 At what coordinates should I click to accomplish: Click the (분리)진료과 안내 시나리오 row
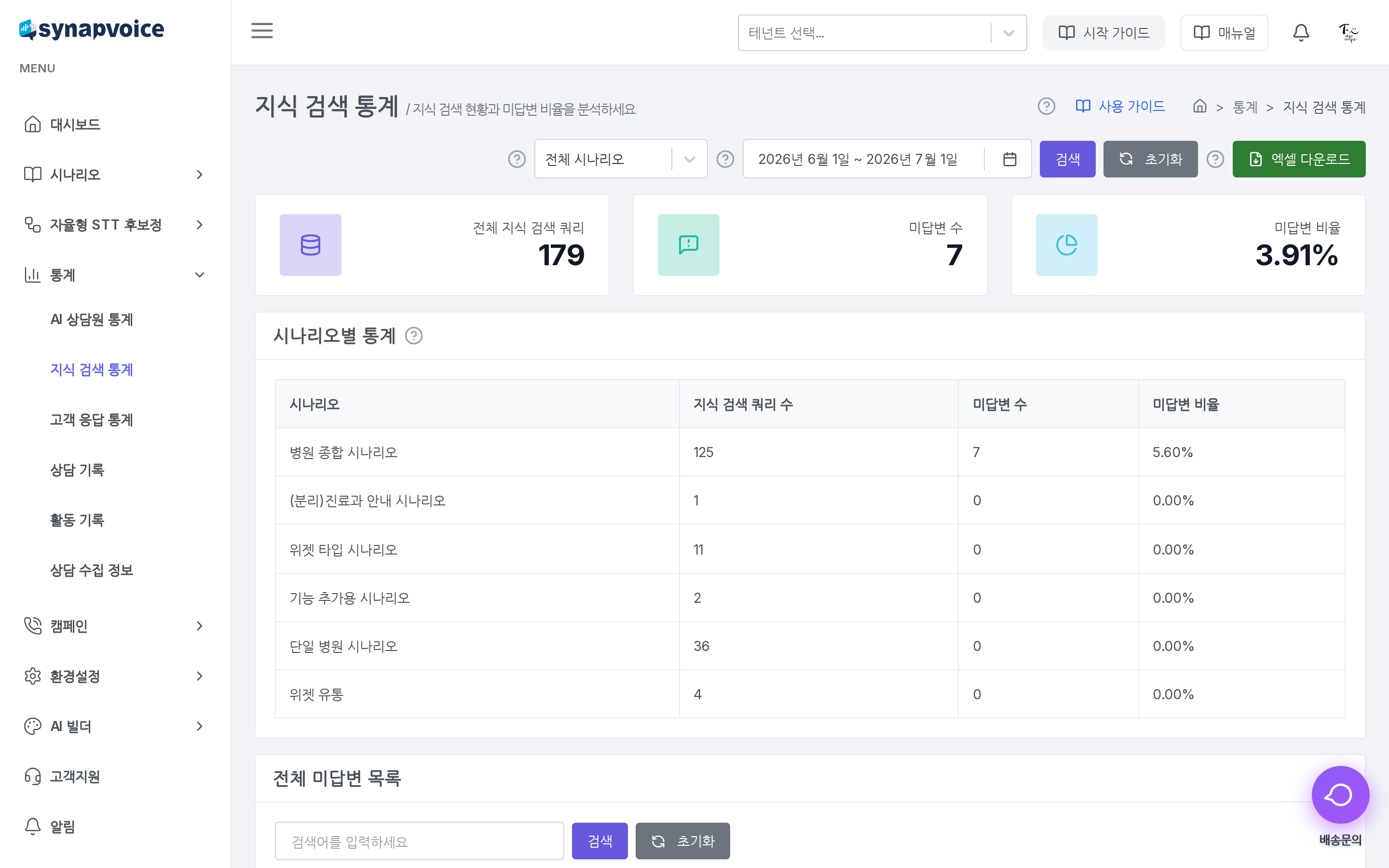pyautogui.click(x=810, y=501)
